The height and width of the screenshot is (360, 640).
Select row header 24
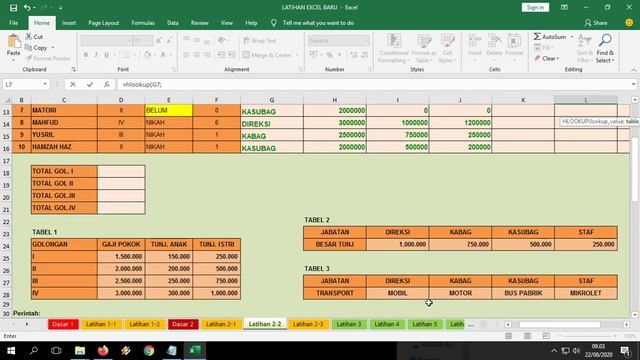tap(6, 246)
